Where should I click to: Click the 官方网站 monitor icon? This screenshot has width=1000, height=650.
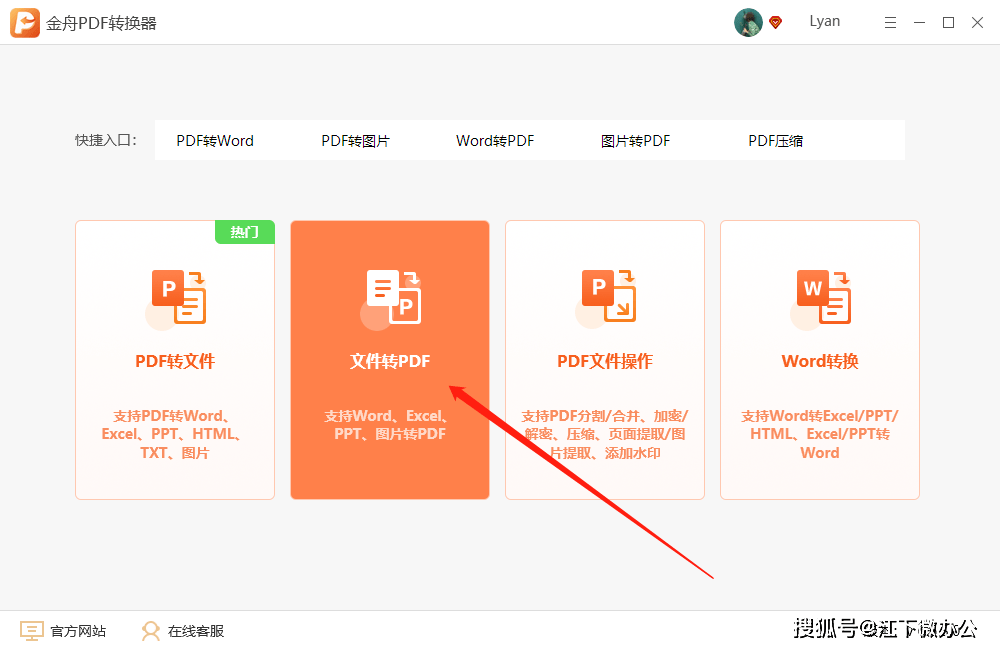coord(32,630)
